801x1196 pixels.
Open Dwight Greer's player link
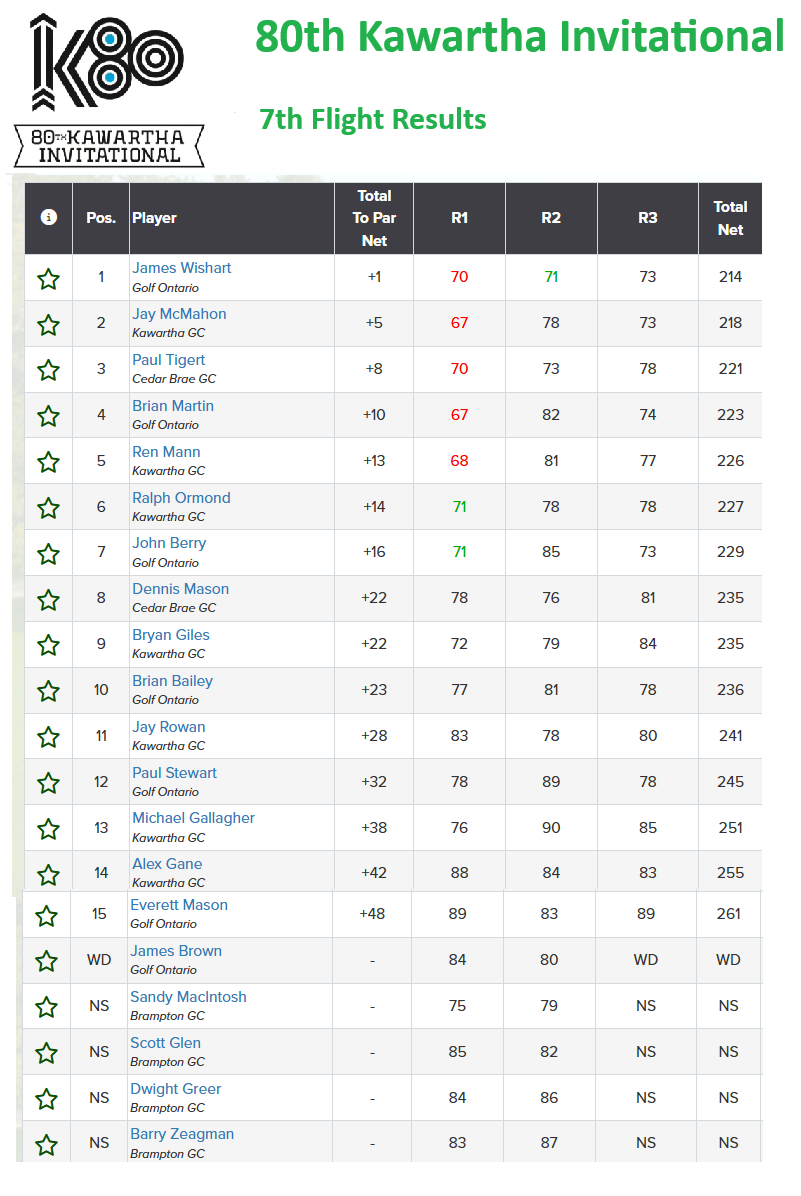pyautogui.click(x=175, y=1088)
